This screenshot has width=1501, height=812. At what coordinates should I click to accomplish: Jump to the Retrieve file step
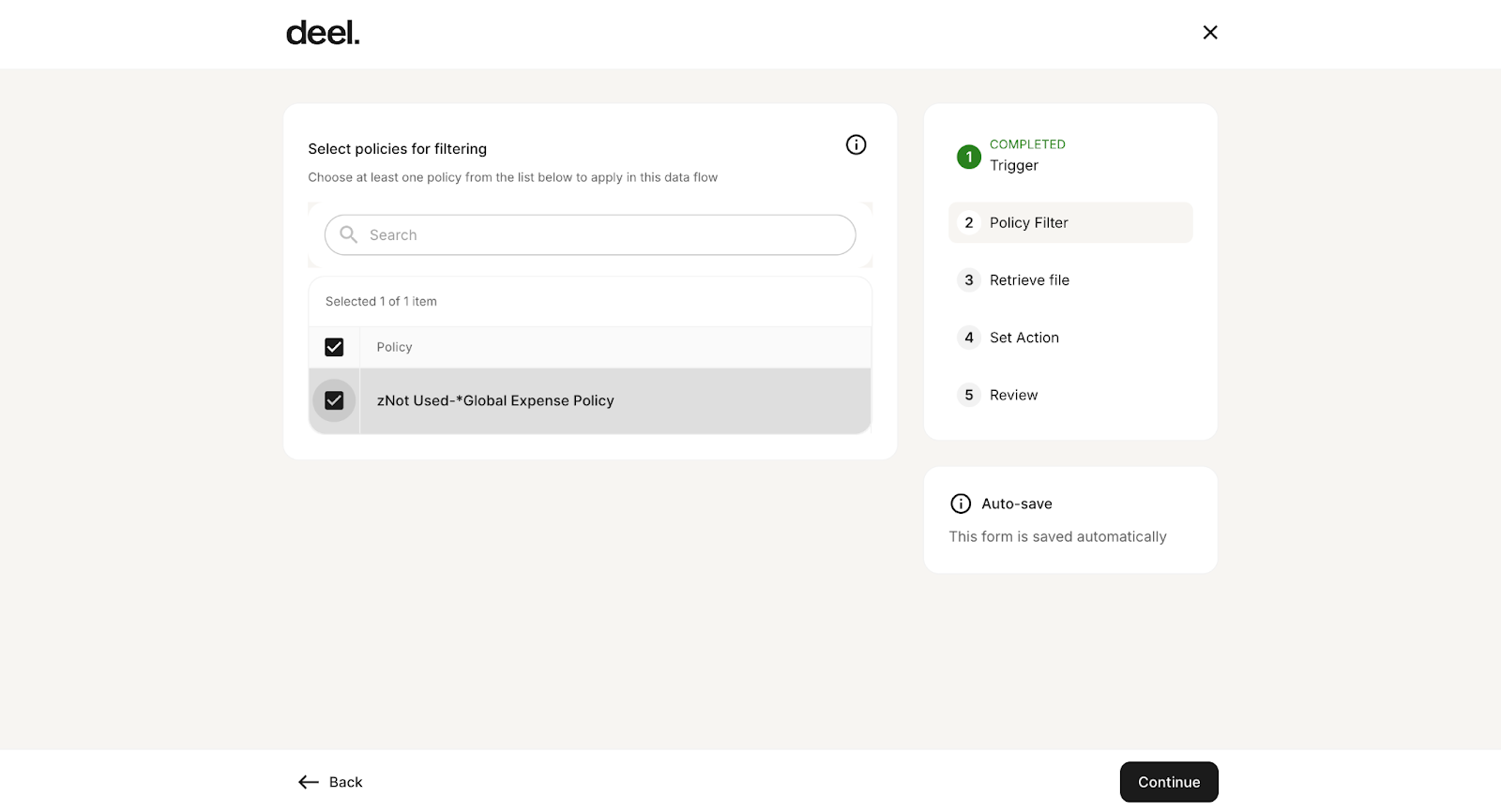pos(1029,280)
